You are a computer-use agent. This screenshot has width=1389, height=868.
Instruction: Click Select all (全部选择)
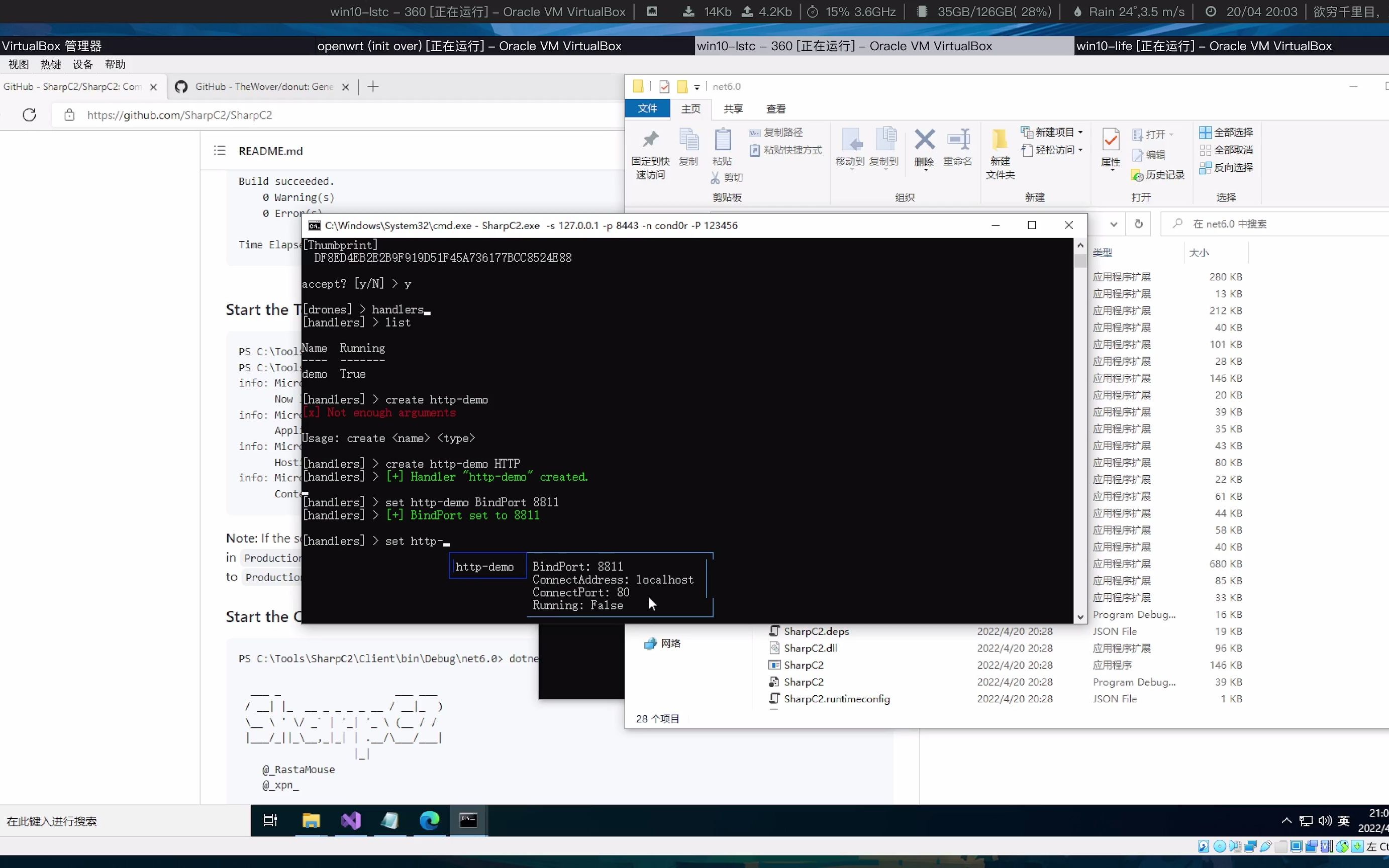click(1226, 133)
